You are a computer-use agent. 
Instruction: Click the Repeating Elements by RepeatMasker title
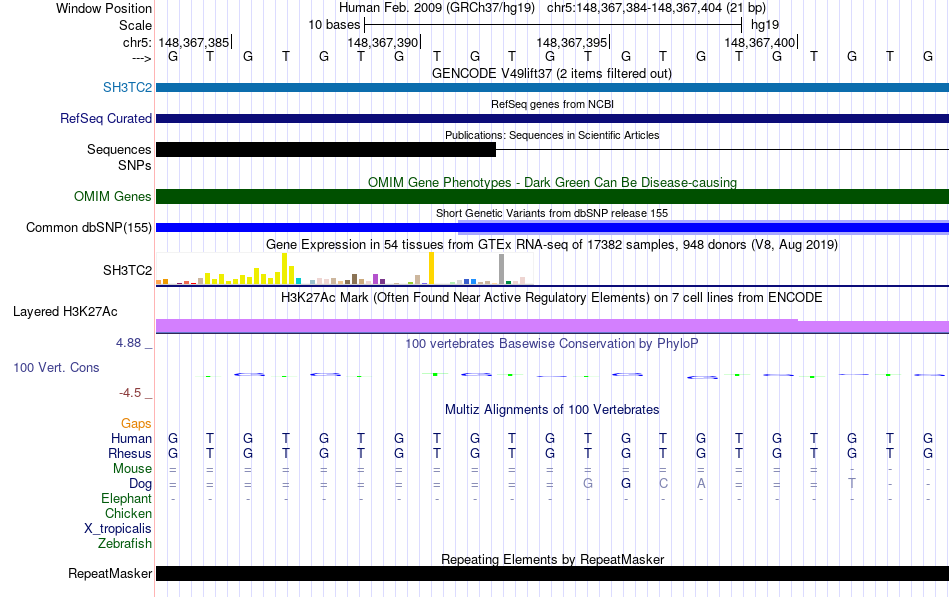553,559
